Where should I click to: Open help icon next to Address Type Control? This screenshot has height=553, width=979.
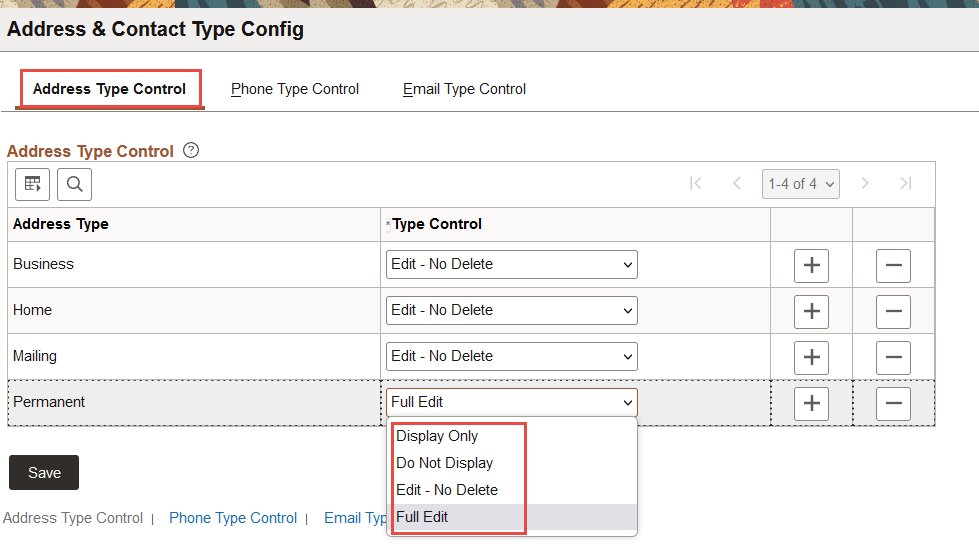coord(191,151)
